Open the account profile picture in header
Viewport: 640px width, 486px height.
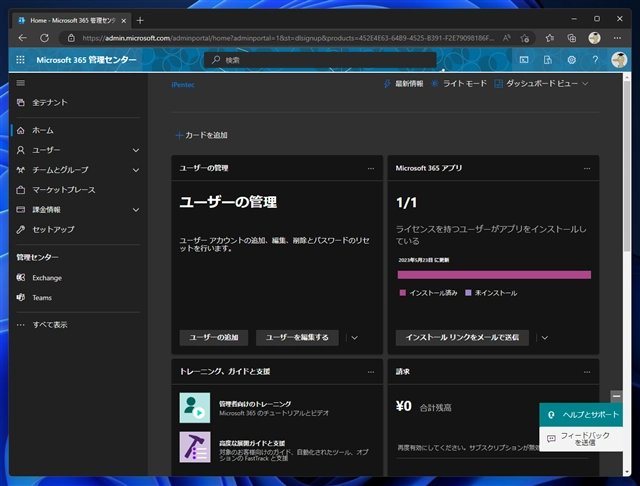[x=619, y=60]
